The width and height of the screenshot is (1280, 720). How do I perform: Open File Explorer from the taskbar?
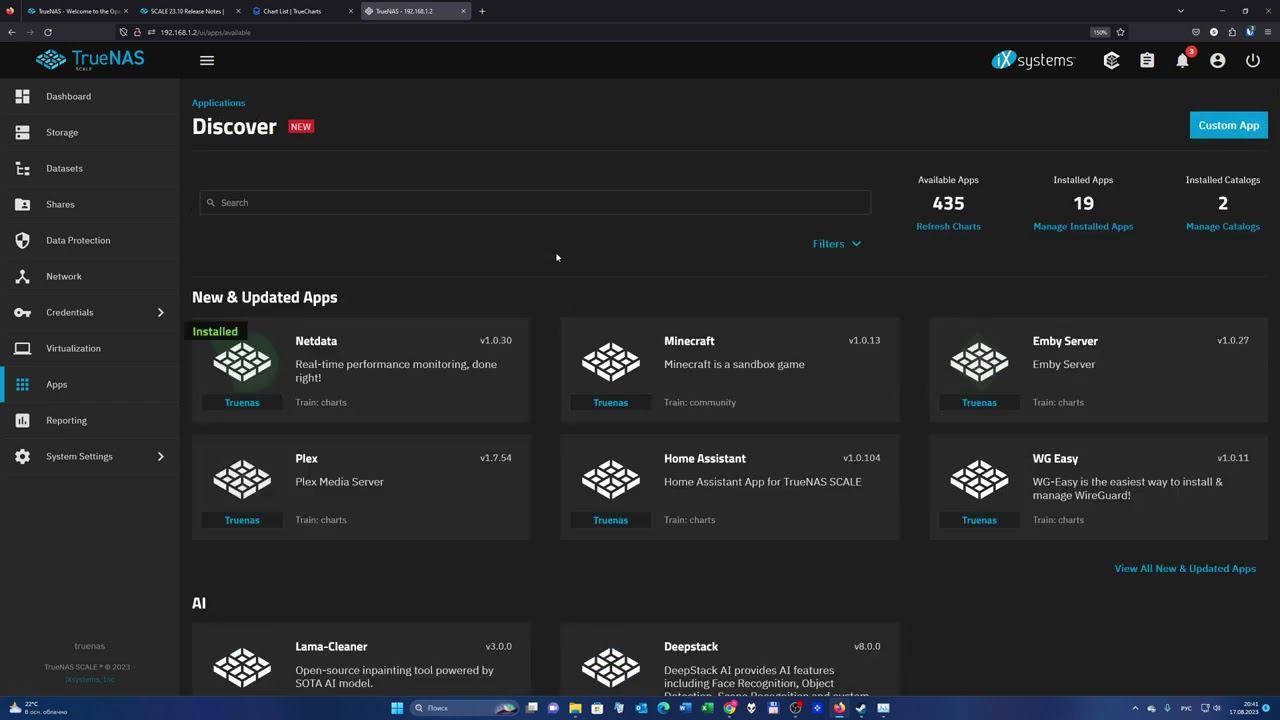point(575,708)
